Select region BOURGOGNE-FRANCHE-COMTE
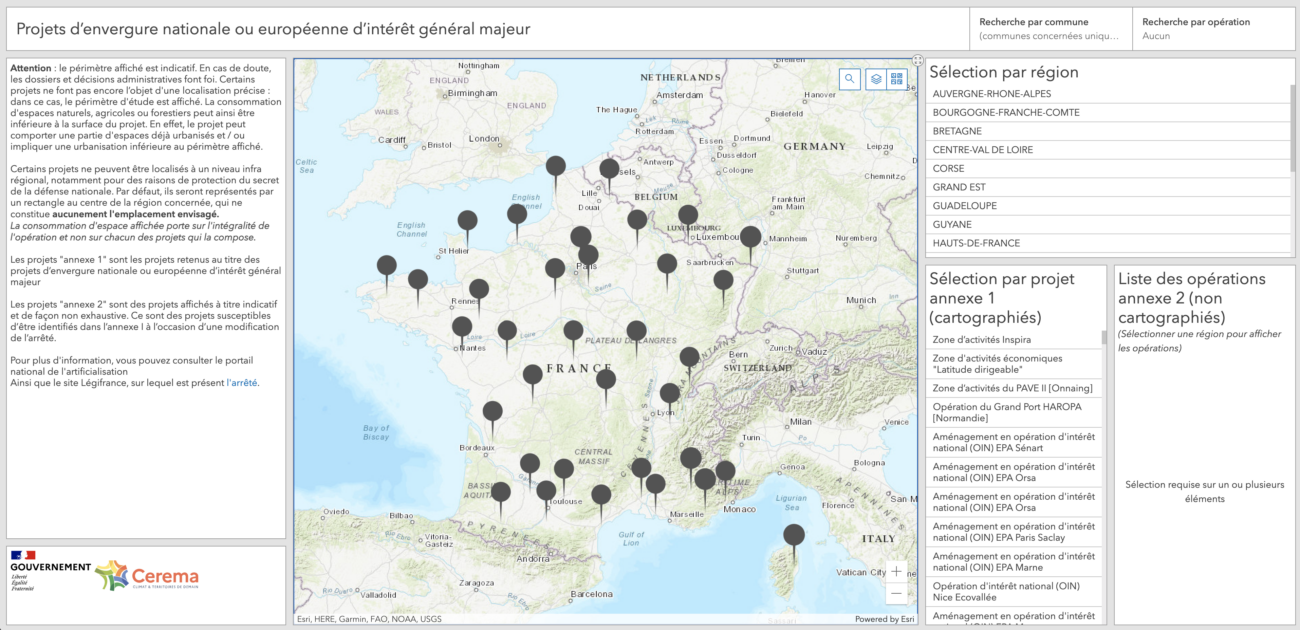Image resolution: width=1300 pixels, height=630 pixels. [x=1108, y=113]
